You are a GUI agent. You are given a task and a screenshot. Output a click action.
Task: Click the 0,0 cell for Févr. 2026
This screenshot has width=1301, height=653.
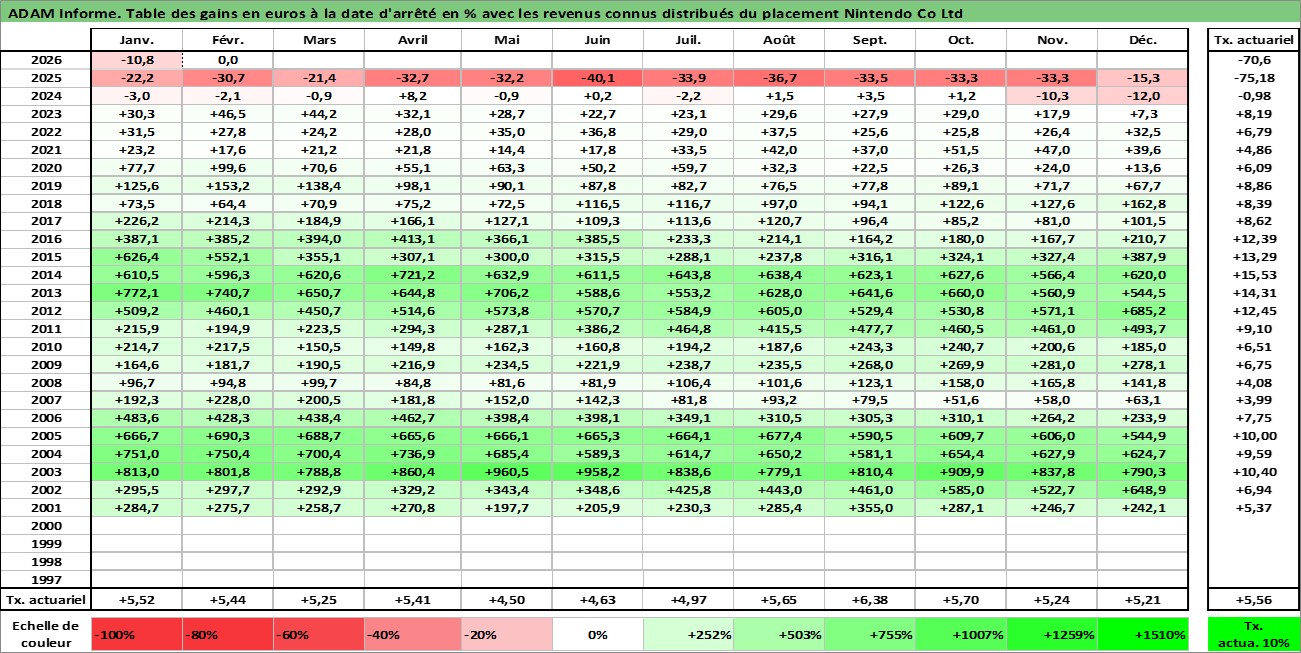(228, 60)
